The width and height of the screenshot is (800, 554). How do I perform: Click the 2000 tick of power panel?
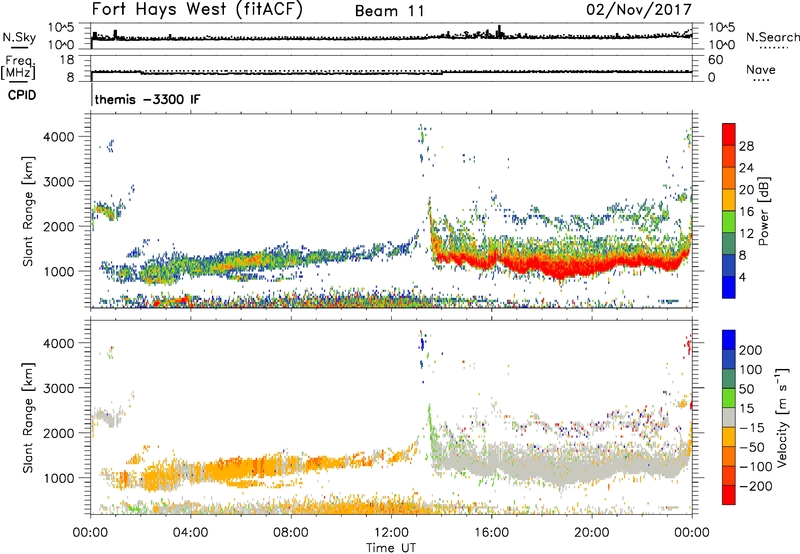click(59, 226)
